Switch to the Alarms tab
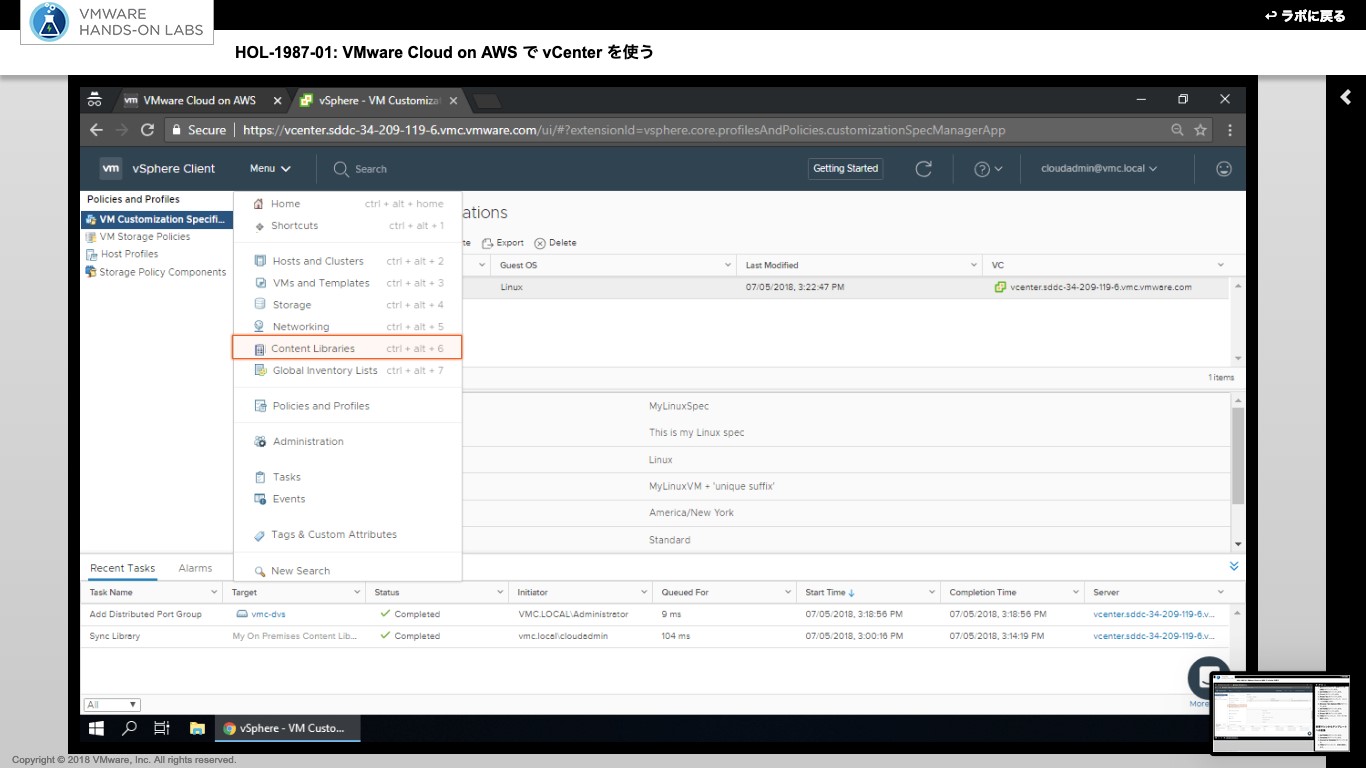 pyautogui.click(x=195, y=568)
